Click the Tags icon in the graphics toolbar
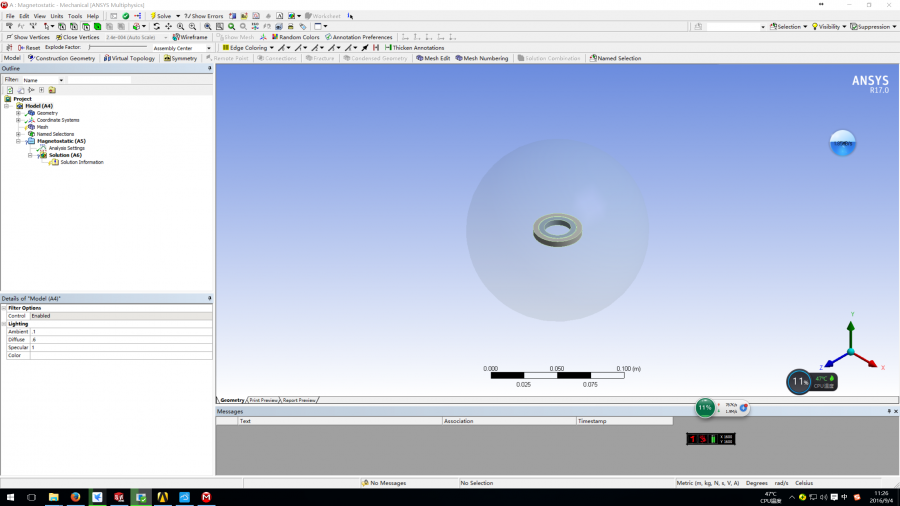Image resolution: width=900 pixels, height=506 pixels. [x=302, y=26]
